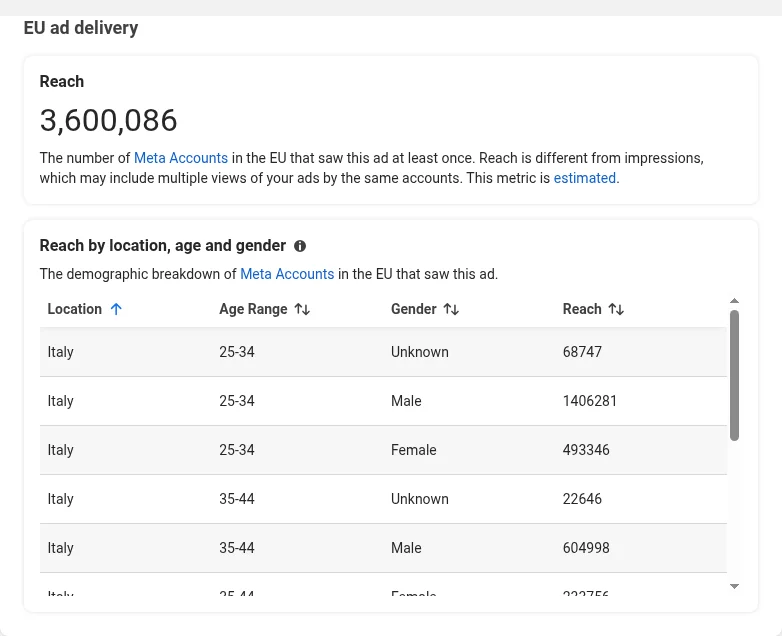Select reach value 1406281

point(589,401)
